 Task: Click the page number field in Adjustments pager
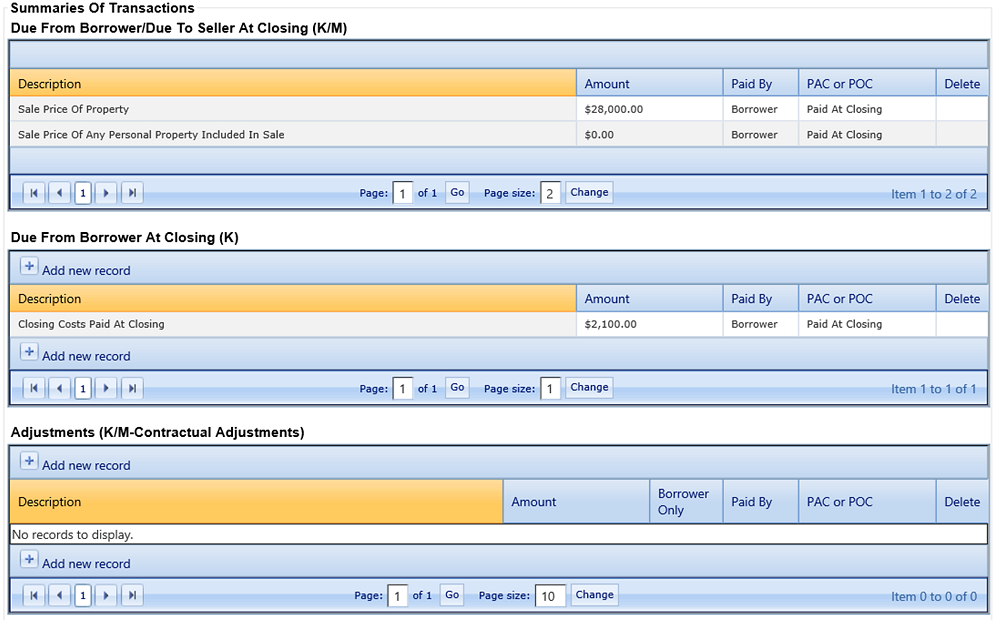pyautogui.click(x=397, y=594)
